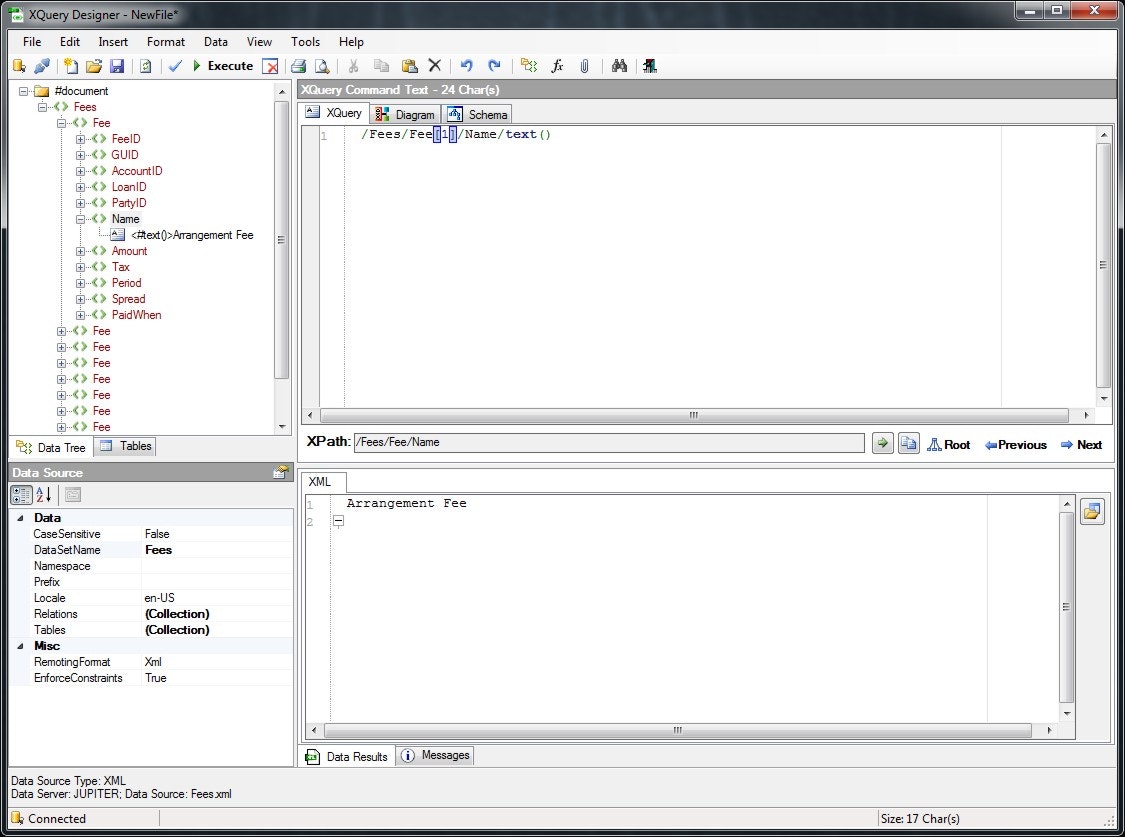The width and height of the screenshot is (1125, 837).
Task: Open the Find binoculars icon
Action: (x=619, y=66)
